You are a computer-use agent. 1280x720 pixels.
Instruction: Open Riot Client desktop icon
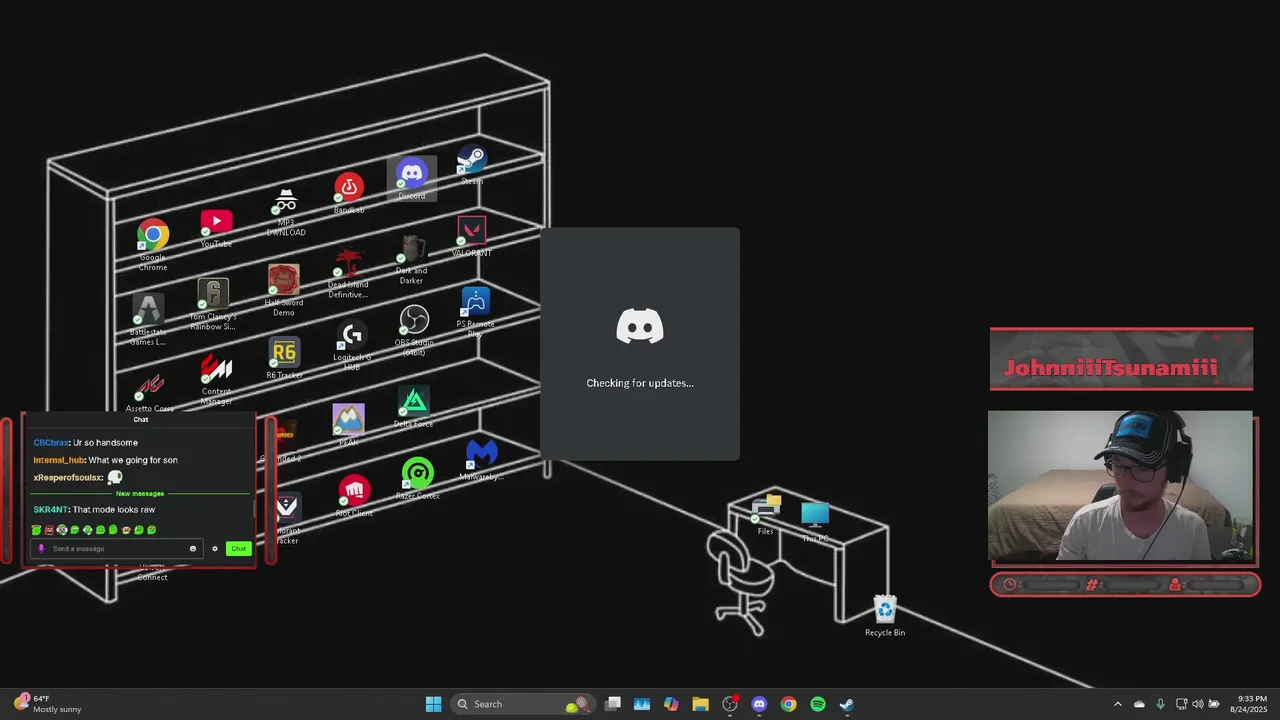[354, 496]
